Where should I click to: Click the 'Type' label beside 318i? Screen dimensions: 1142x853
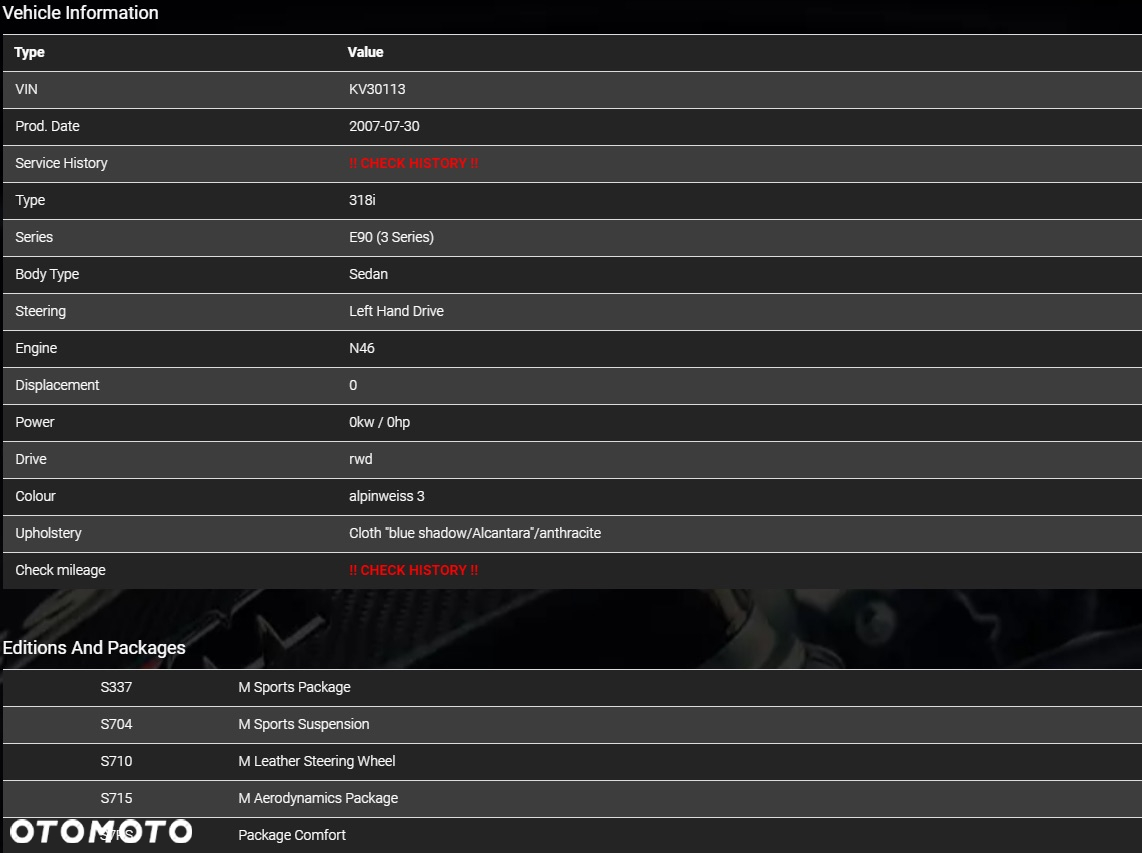(30, 200)
